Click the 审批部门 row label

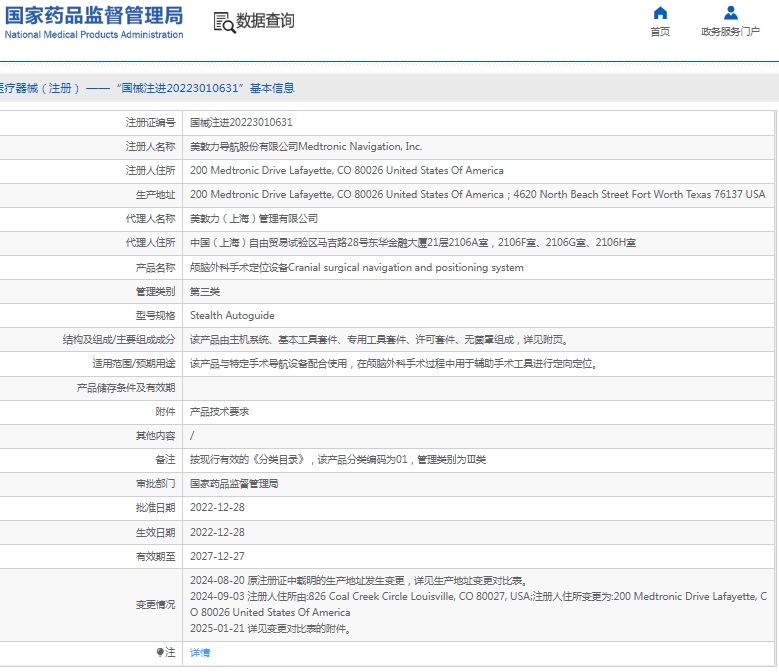tap(155, 484)
